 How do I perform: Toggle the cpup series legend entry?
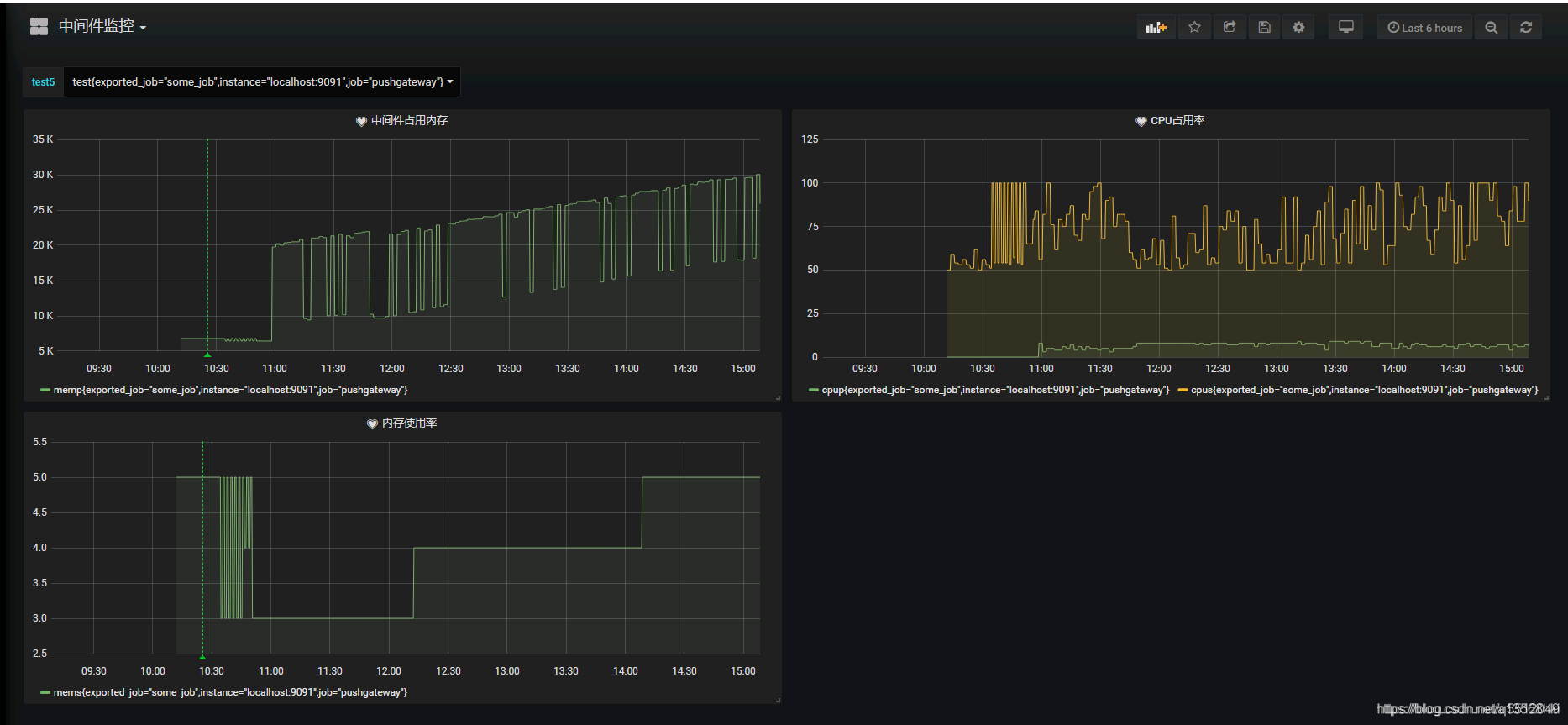[x=995, y=390]
